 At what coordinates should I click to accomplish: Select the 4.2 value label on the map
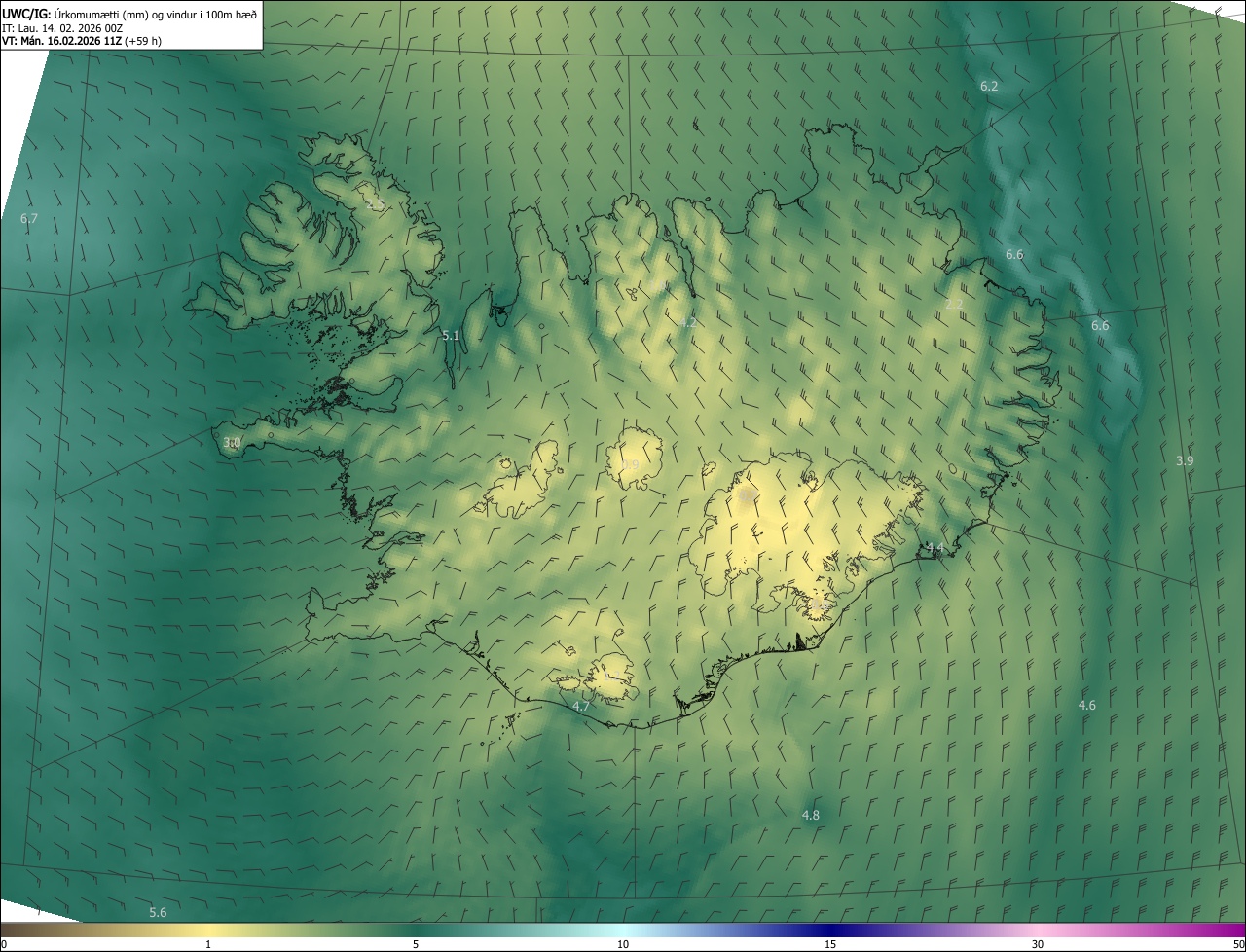688,322
